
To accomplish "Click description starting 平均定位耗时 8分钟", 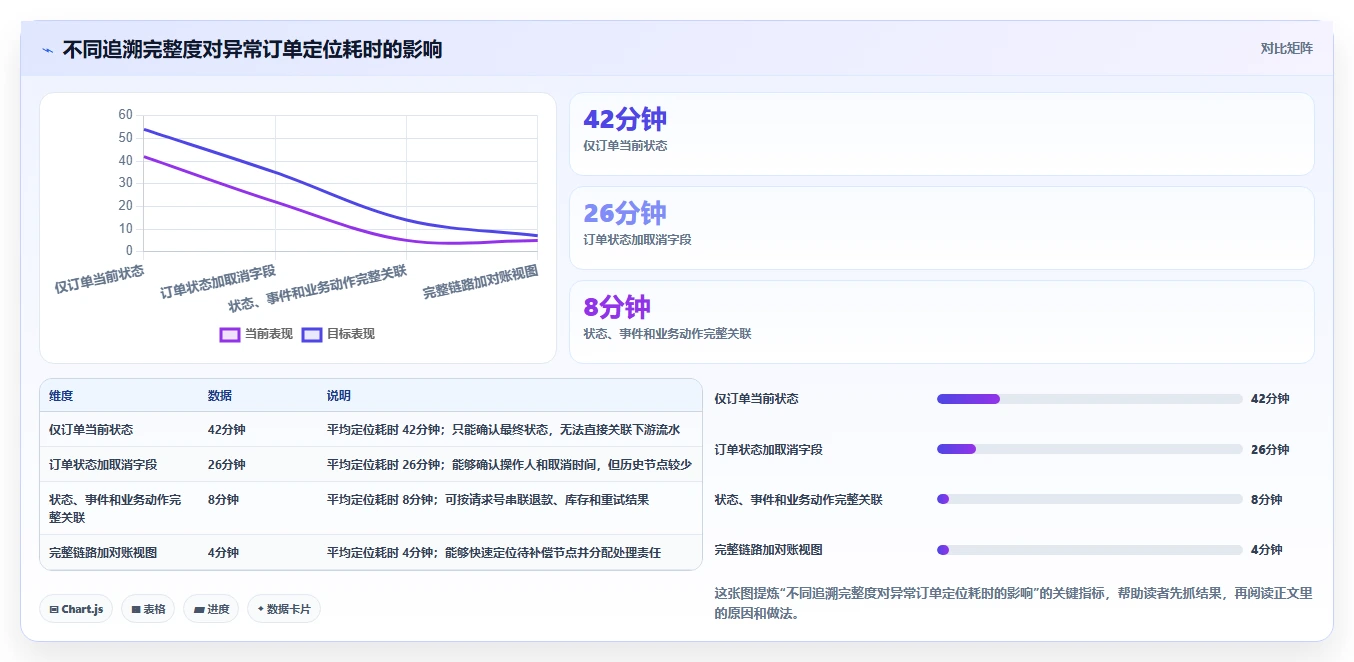I will coord(488,499).
